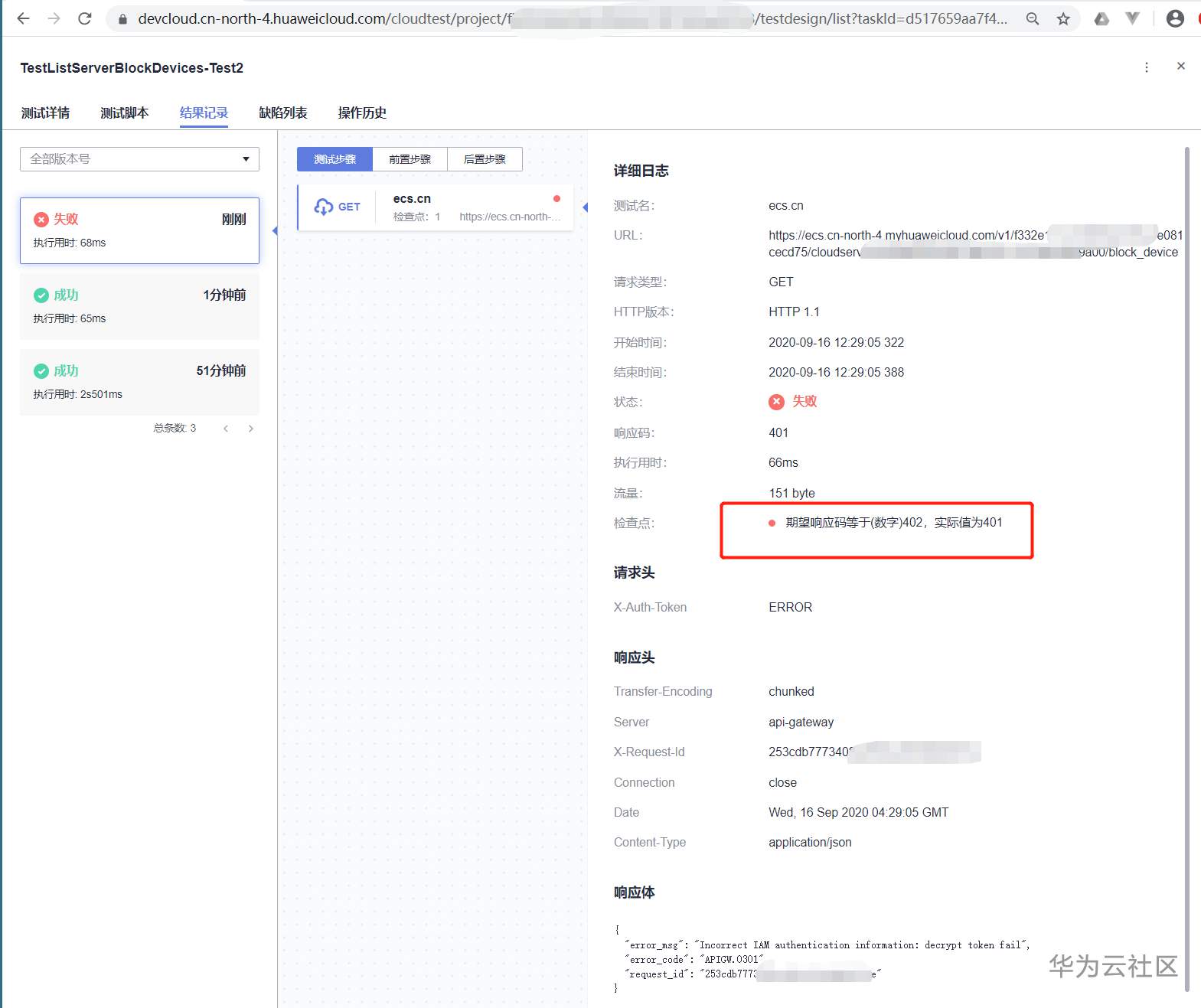Click the GET cloud icon on the ecs.cn step

pyautogui.click(x=324, y=207)
